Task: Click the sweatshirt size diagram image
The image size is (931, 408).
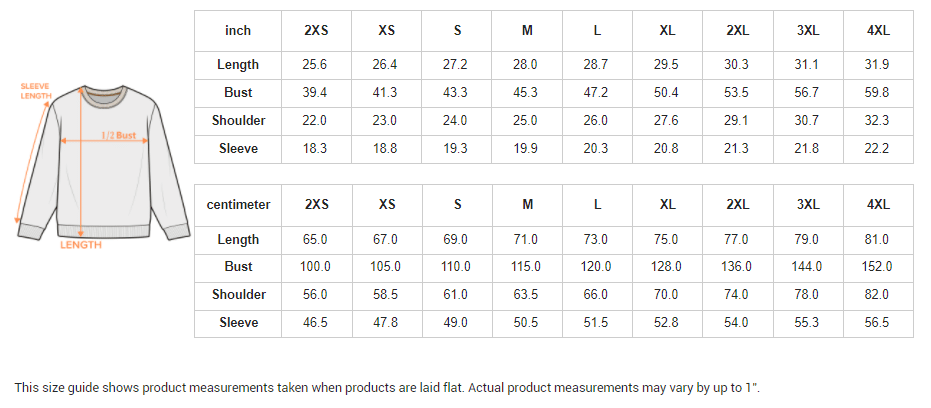Action: point(102,165)
